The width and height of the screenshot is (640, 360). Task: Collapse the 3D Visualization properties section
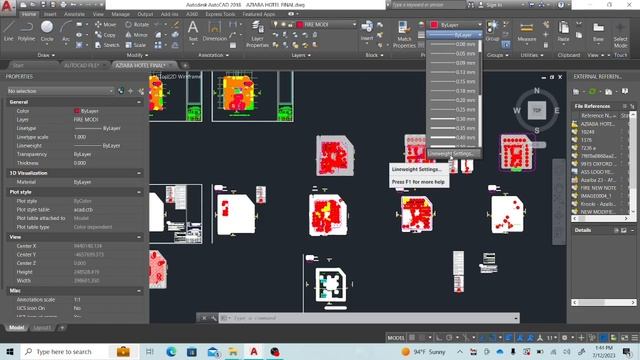coord(139,173)
